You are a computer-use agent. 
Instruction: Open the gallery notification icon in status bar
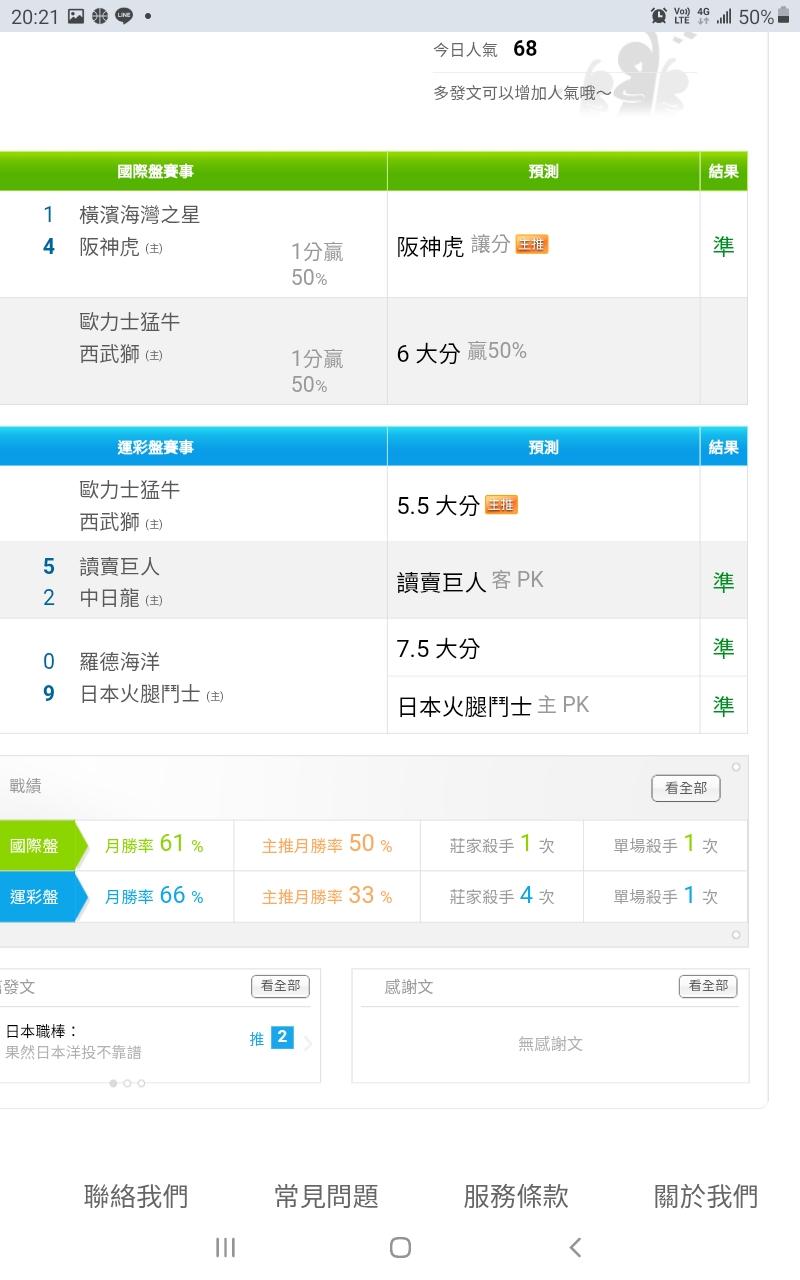[x=76, y=16]
